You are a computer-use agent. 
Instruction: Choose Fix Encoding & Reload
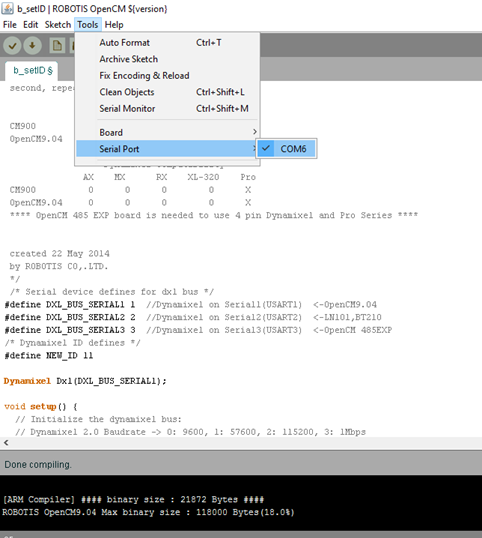tap(167, 75)
